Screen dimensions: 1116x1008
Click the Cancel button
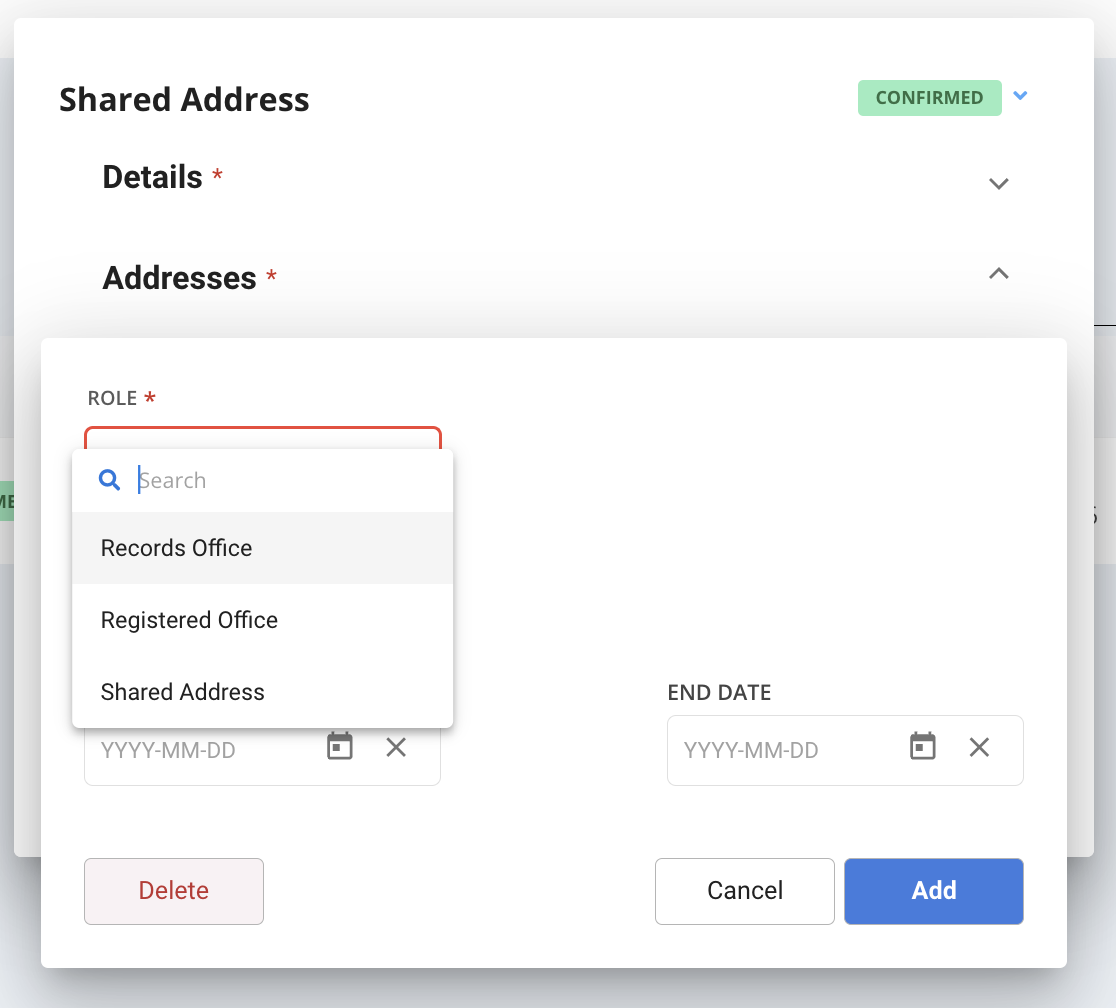tap(744, 890)
